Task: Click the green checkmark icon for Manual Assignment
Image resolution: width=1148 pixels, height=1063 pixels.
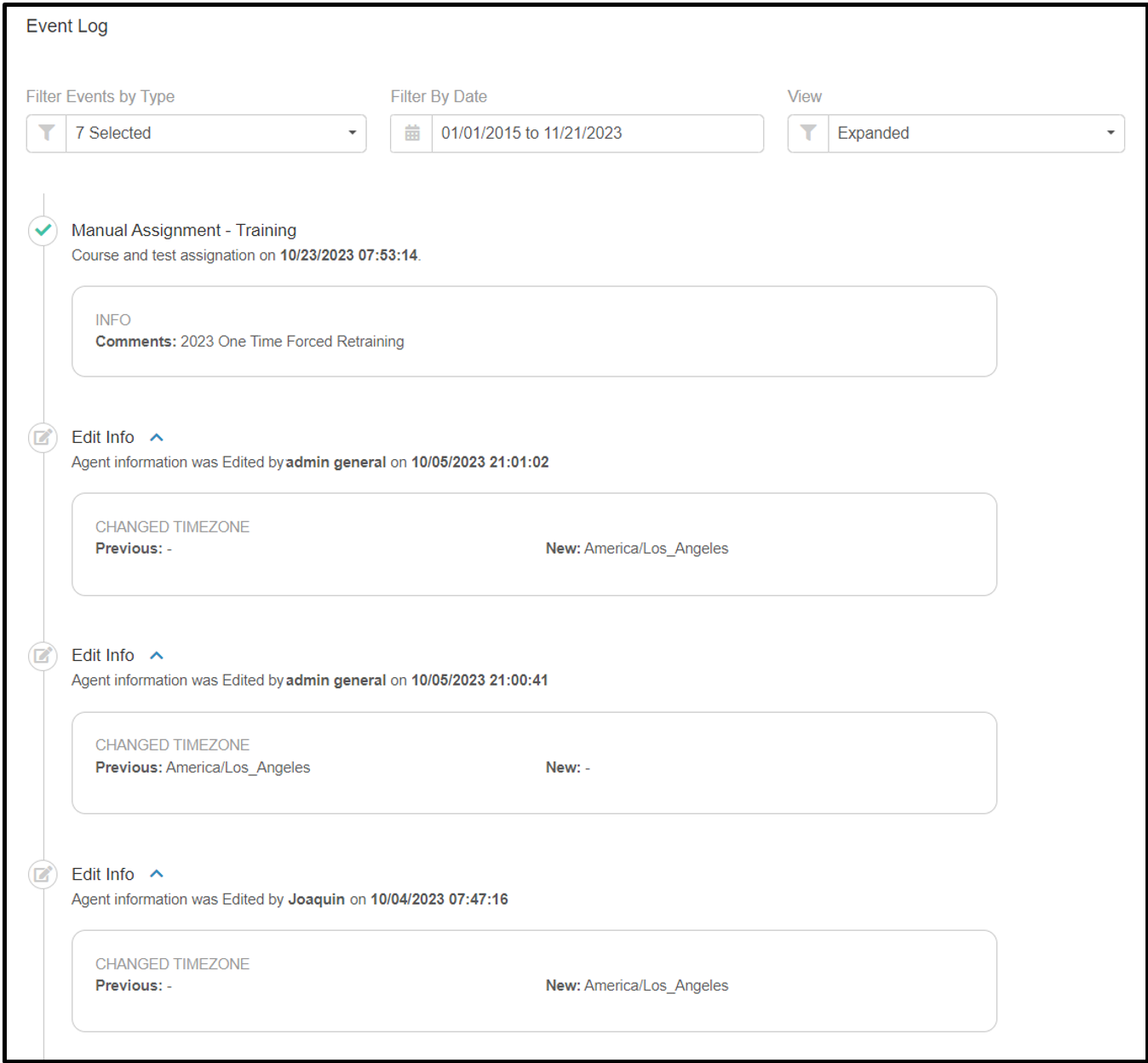Action: click(x=43, y=230)
